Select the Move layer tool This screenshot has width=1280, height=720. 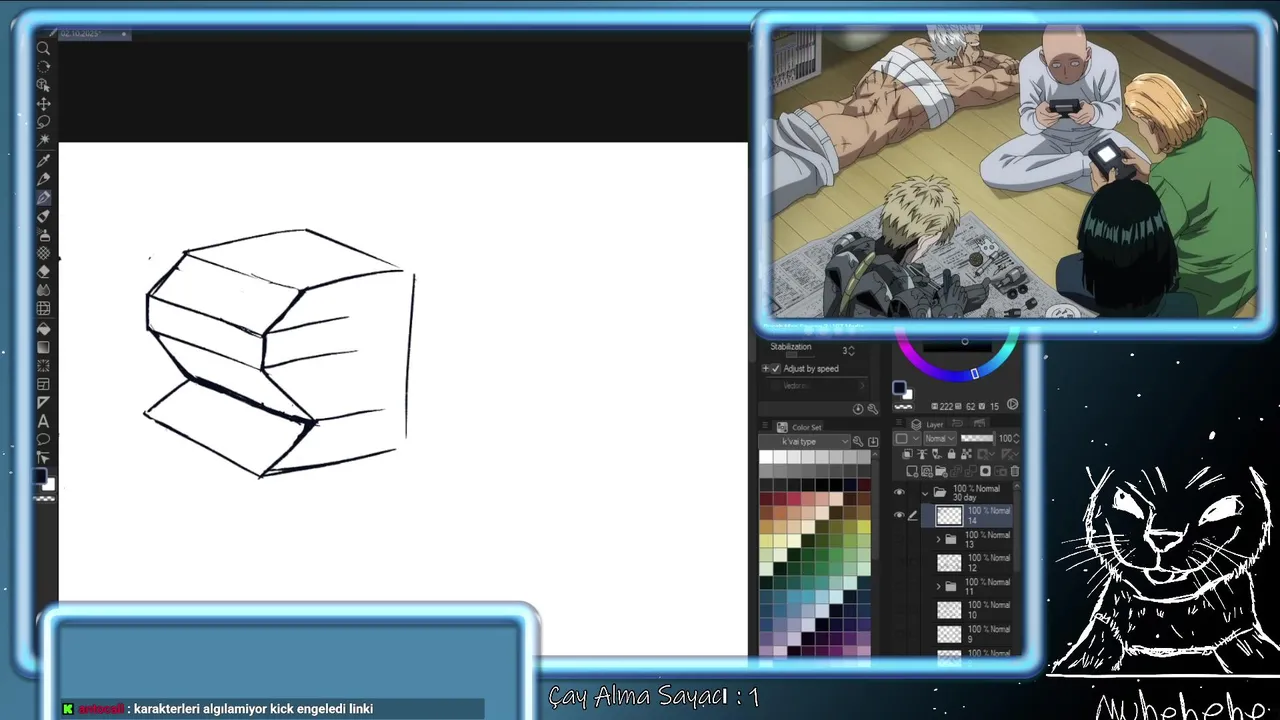(x=43, y=104)
